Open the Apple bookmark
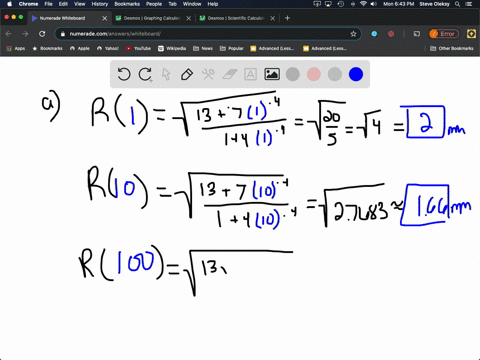Viewport: 480px width, 360px height. point(80,48)
